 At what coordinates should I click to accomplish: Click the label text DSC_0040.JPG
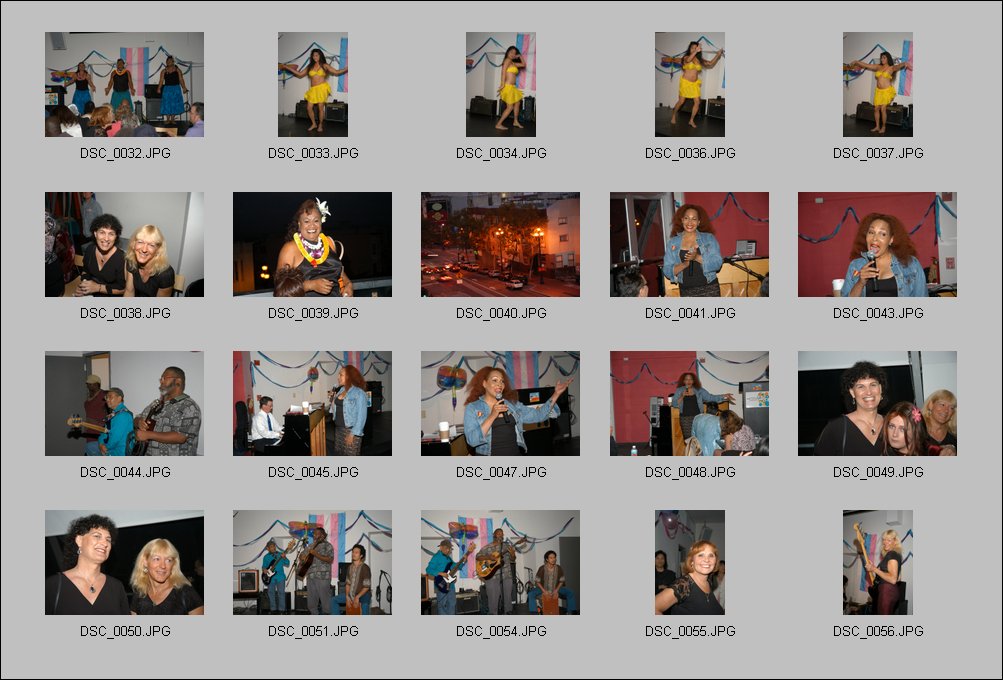tap(501, 313)
